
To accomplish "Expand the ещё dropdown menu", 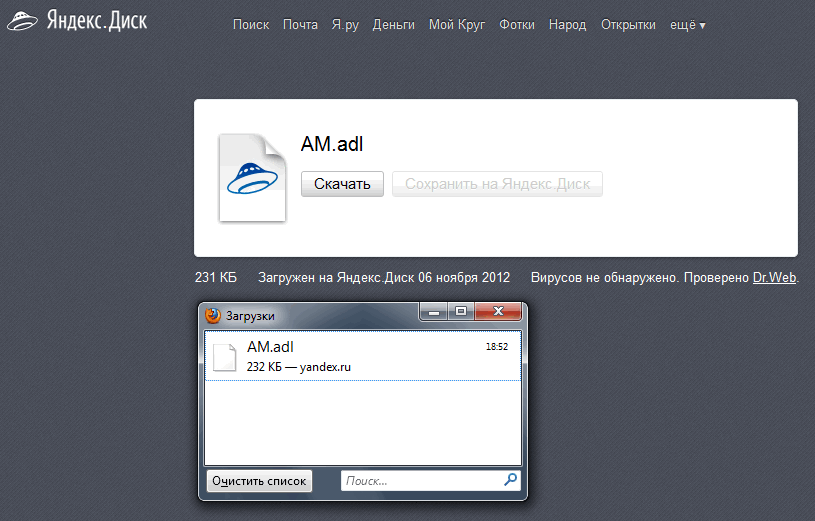I will (x=687, y=25).
